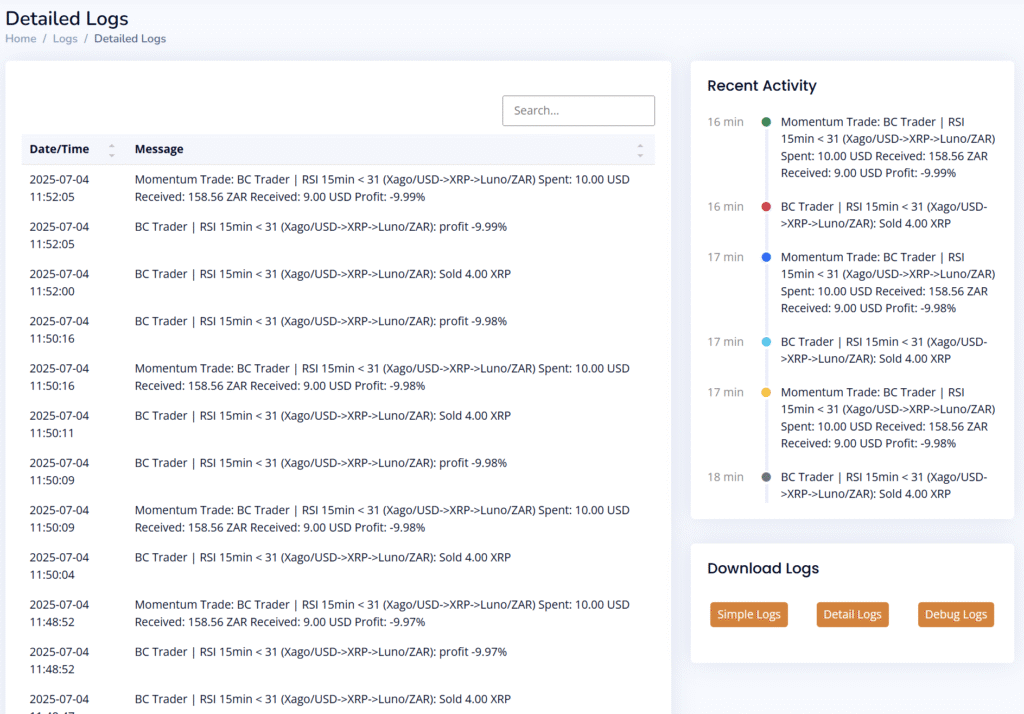Sort table by Date/Time column arrows

pyautogui.click(x=111, y=150)
